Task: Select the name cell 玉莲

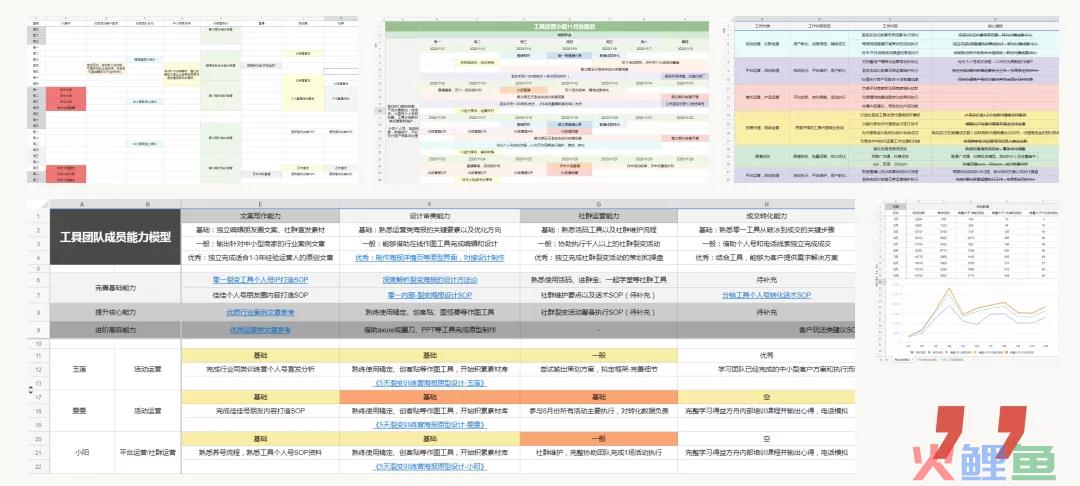Action: tap(81, 369)
